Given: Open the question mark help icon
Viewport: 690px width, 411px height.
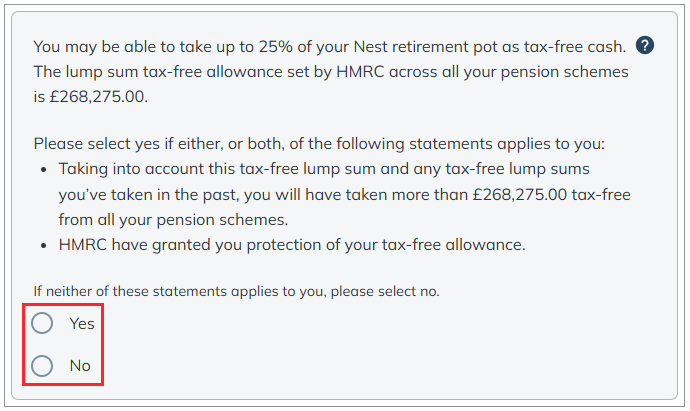Looking at the screenshot, I should click(645, 45).
